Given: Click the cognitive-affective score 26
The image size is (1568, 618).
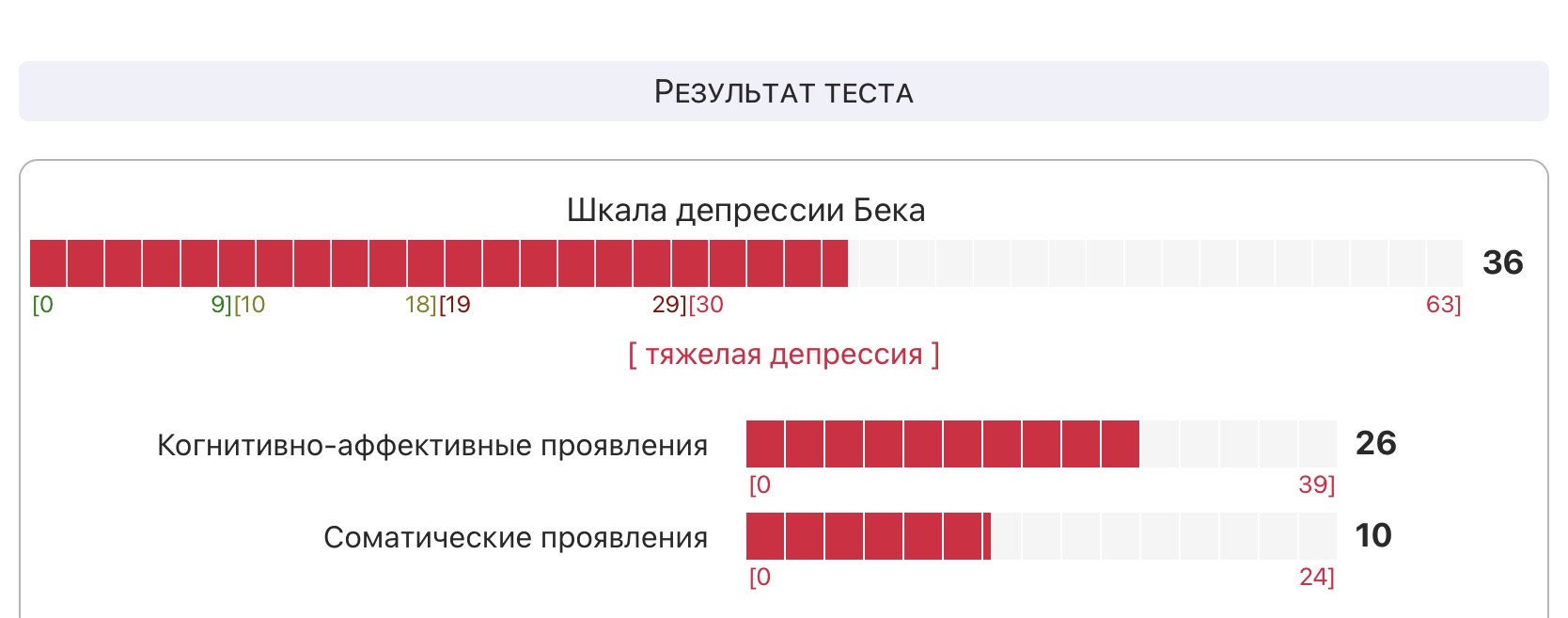Looking at the screenshot, I should pyautogui.click(x=1375, y=443).
